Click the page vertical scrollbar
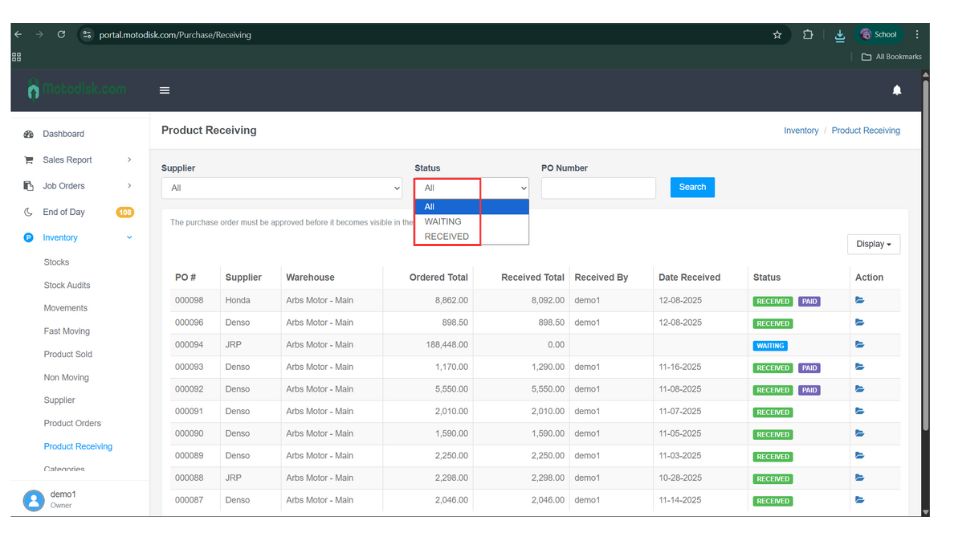The width and height of the screenshot is (960, 540). [x=924, y=250]
